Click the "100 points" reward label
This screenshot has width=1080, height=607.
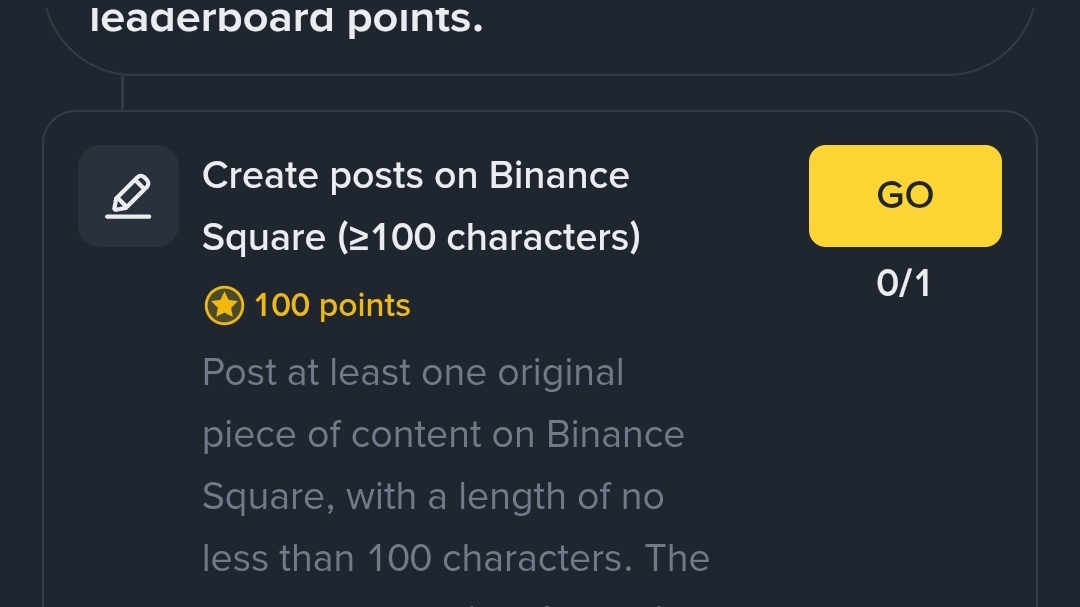332,306
